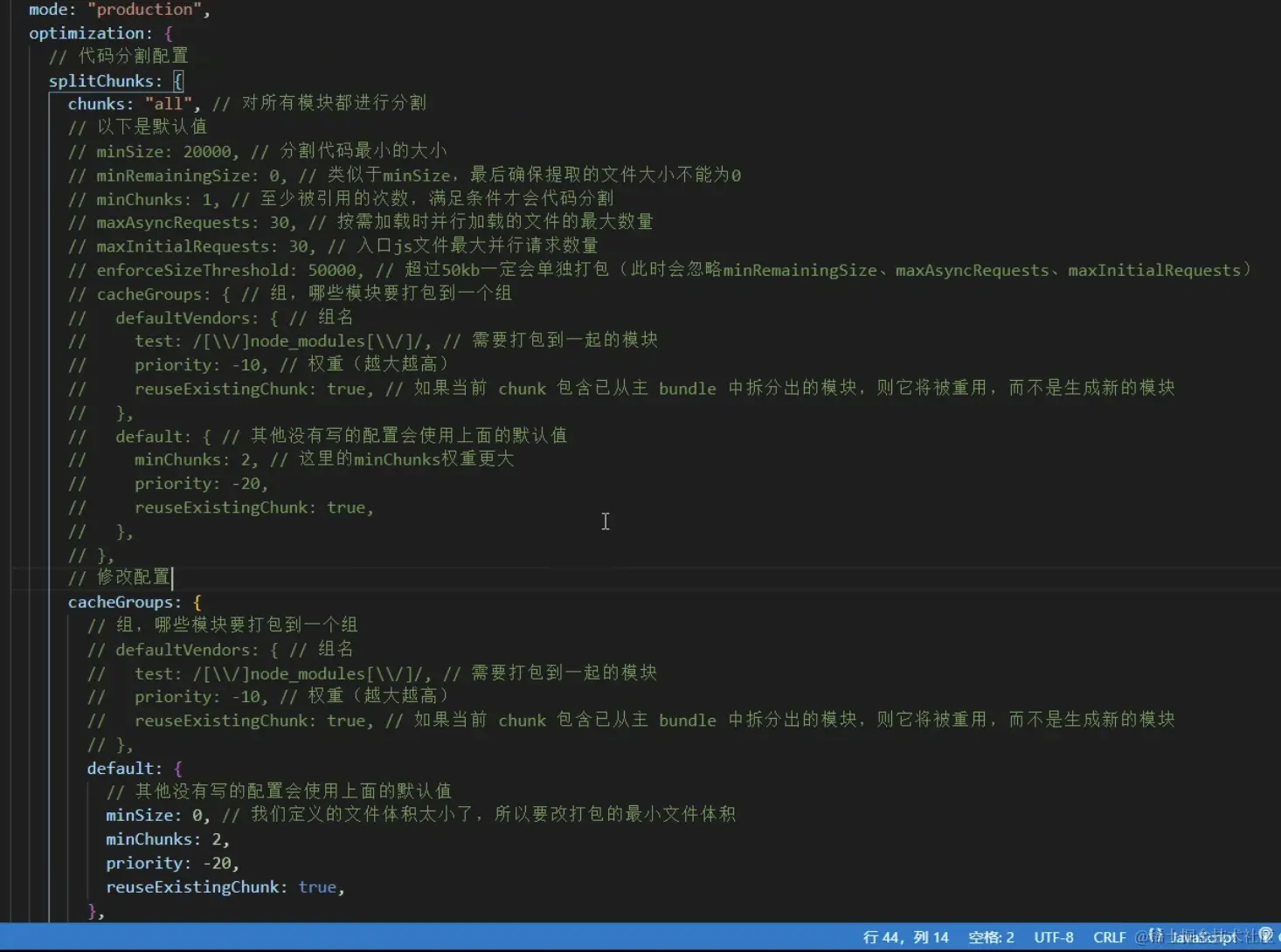
Task: Click the comment '// 以下是默认值'
Action: pos(137,127)
